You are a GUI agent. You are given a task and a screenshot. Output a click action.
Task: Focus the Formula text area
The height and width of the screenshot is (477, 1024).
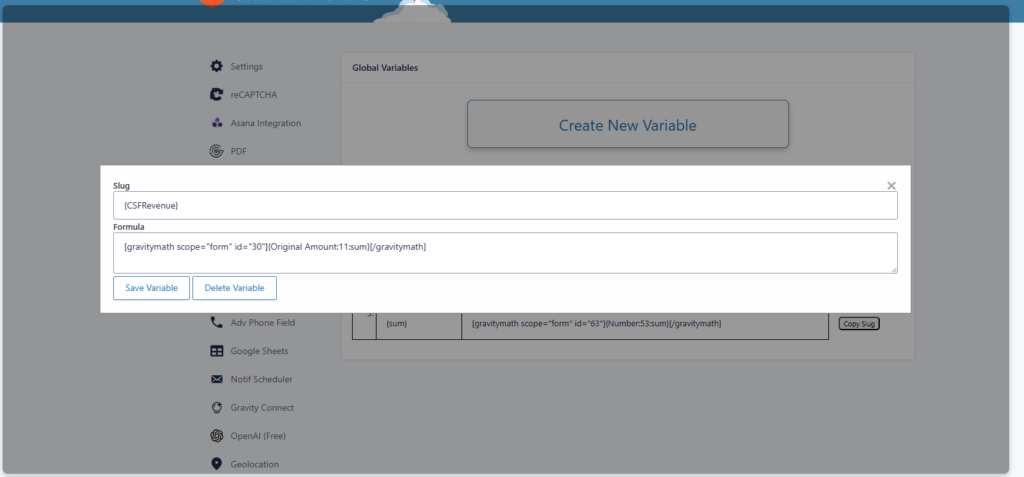(x=505, y=252)
